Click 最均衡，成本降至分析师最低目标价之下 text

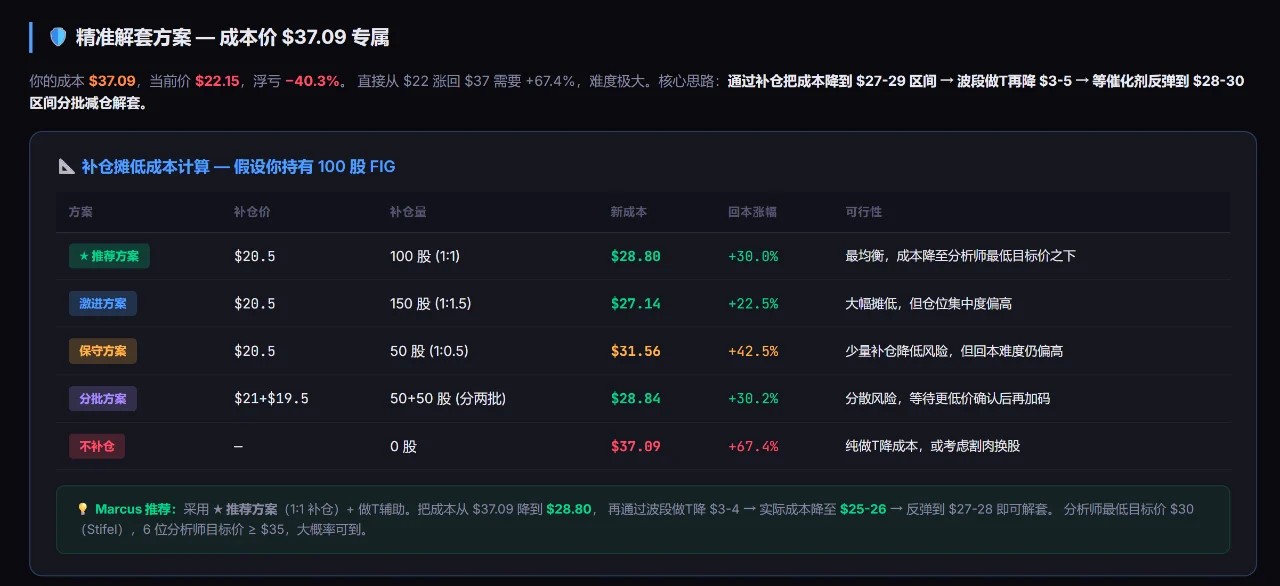[x=961, y=256]
